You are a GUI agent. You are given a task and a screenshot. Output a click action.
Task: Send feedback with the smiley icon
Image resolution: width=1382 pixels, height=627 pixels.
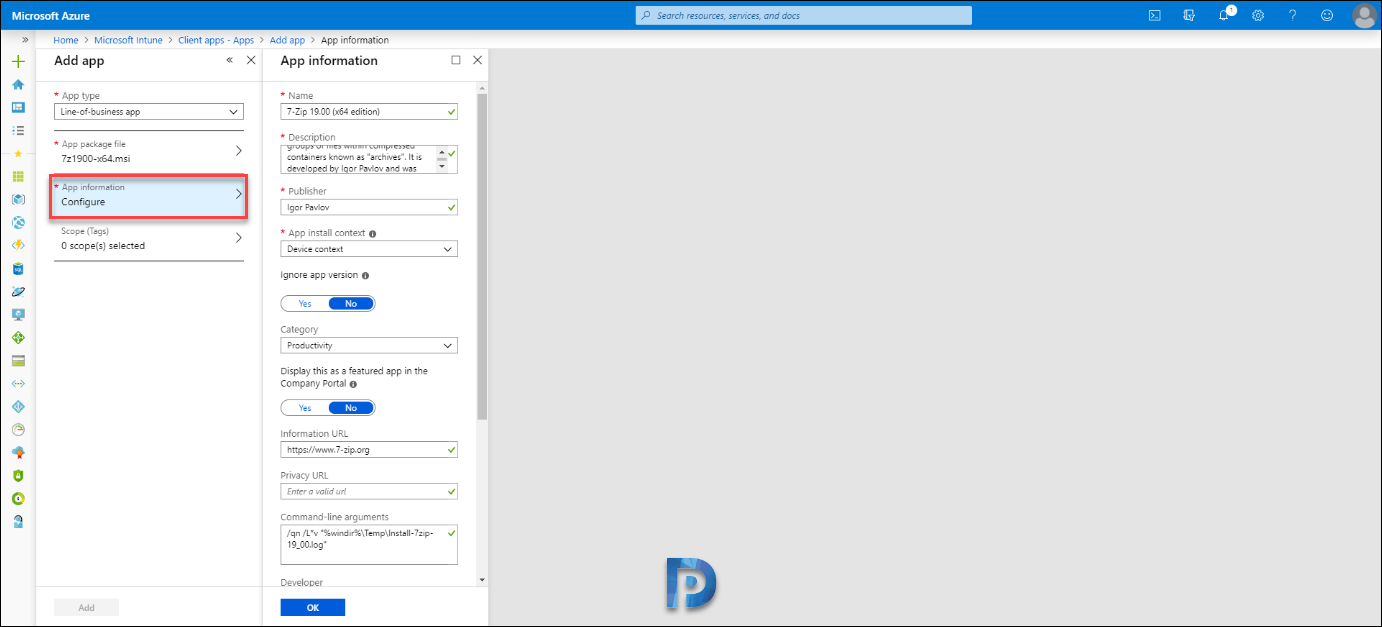pos(1327,15)
